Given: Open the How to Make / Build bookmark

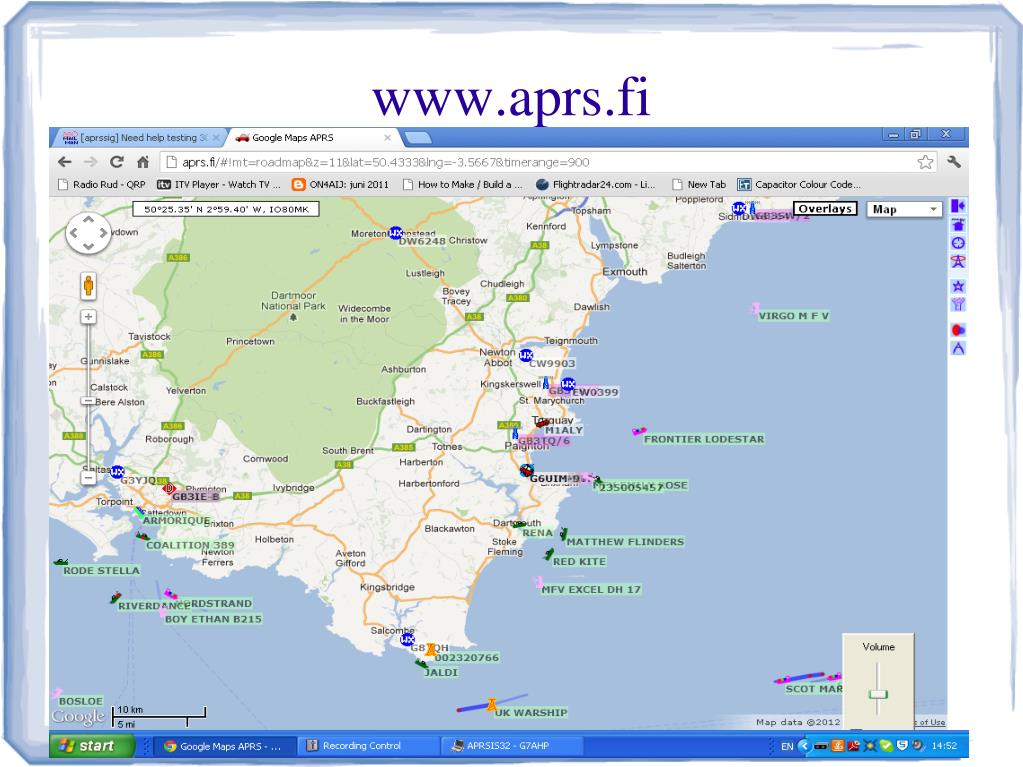Looking at the screenshot, I should 463,185.
